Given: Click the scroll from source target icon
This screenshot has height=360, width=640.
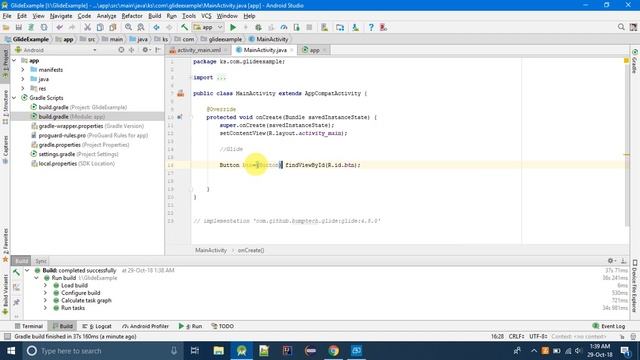Looking at the screenshot, I should 121,50.
